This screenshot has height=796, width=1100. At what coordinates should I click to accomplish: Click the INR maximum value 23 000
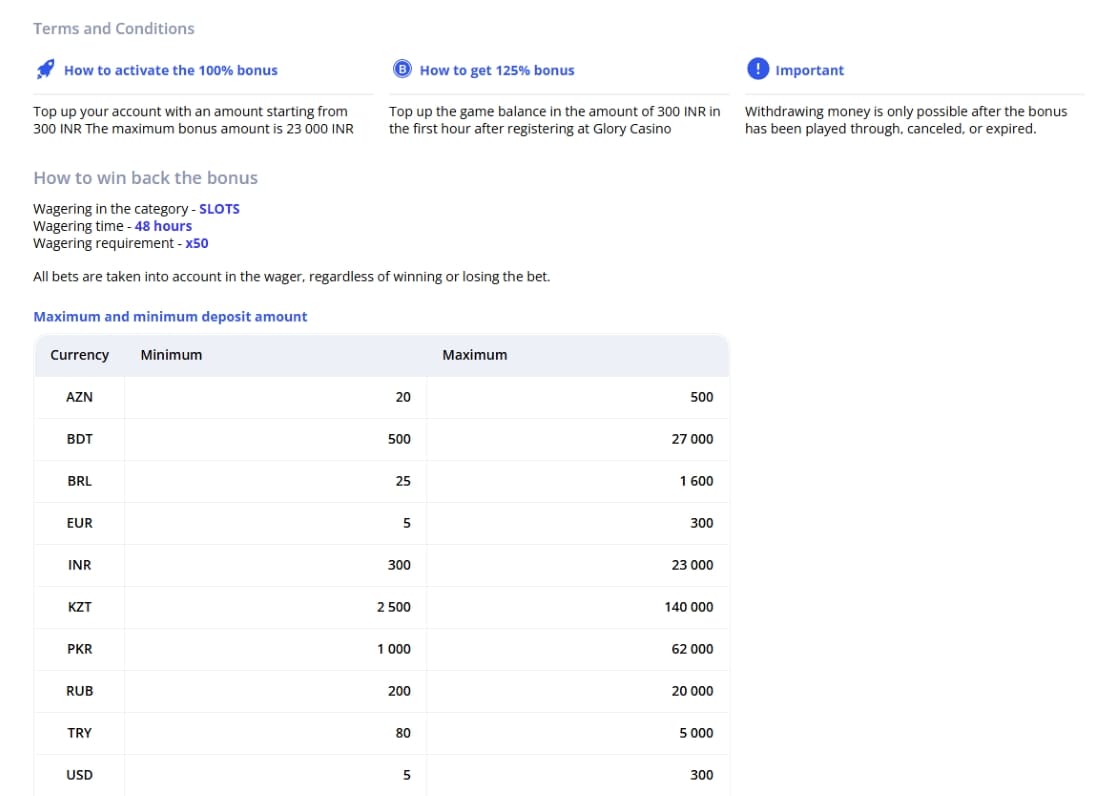pyautogui.click(x=692, y=565)
